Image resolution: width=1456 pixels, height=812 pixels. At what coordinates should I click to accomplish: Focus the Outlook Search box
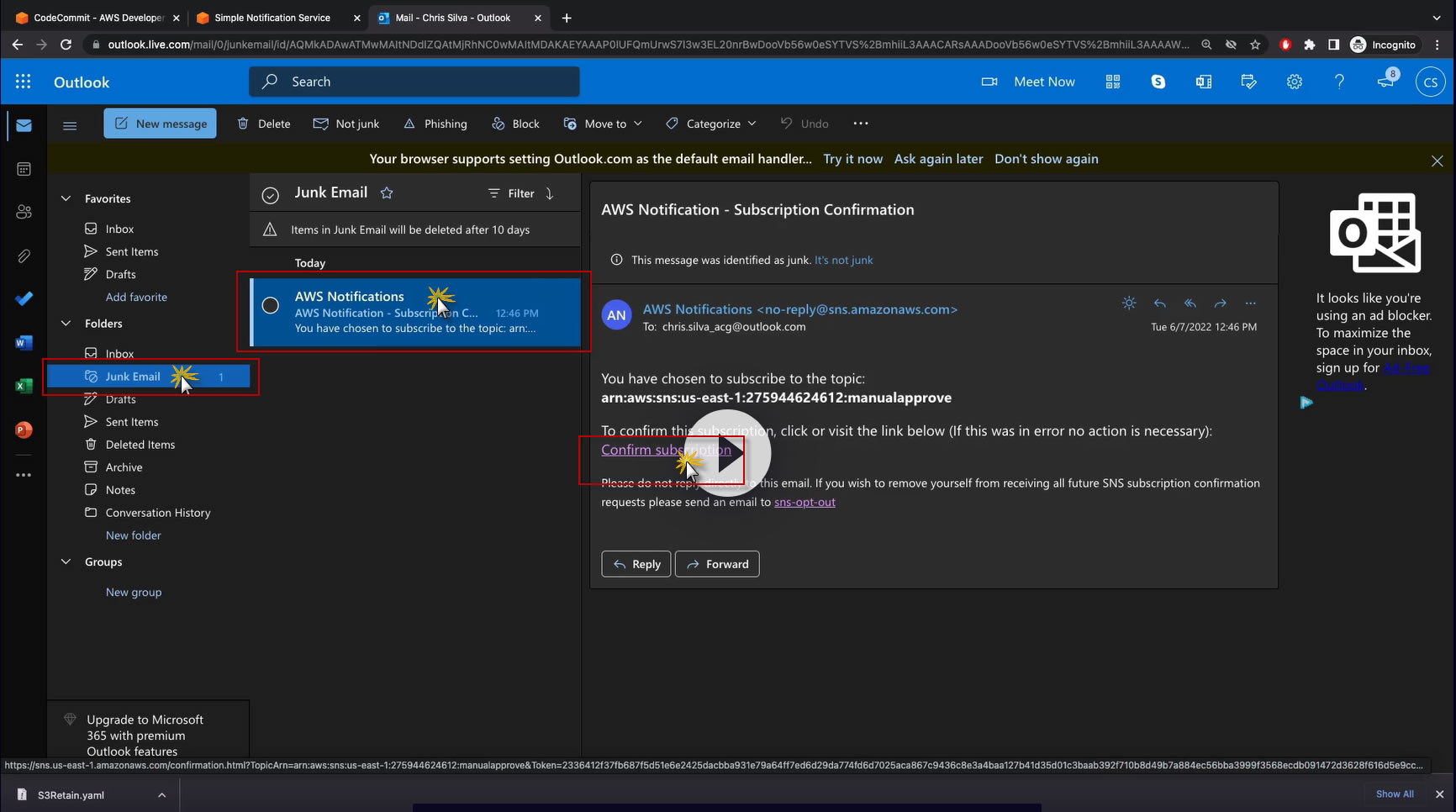coord(414,82)
